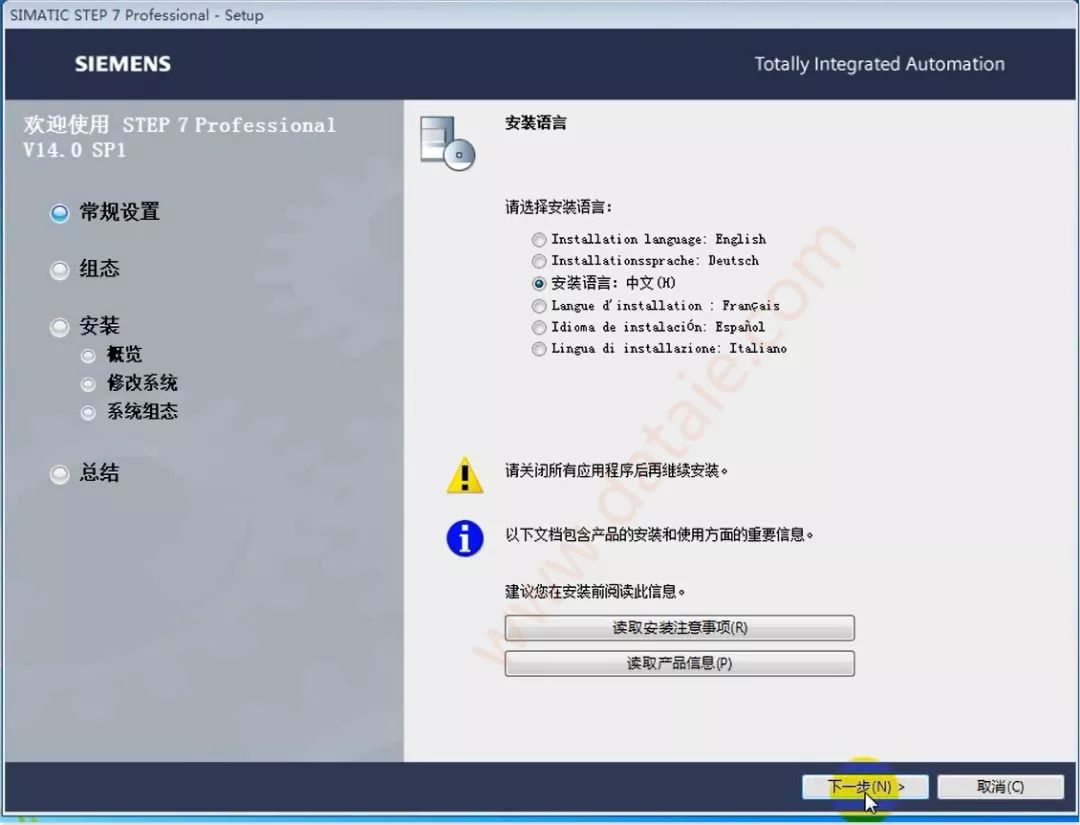Open 读取安装注意事项(R) installation notes
This screenshot has width=1080, height=825.
pyautogui.click(x=679, y=627)
